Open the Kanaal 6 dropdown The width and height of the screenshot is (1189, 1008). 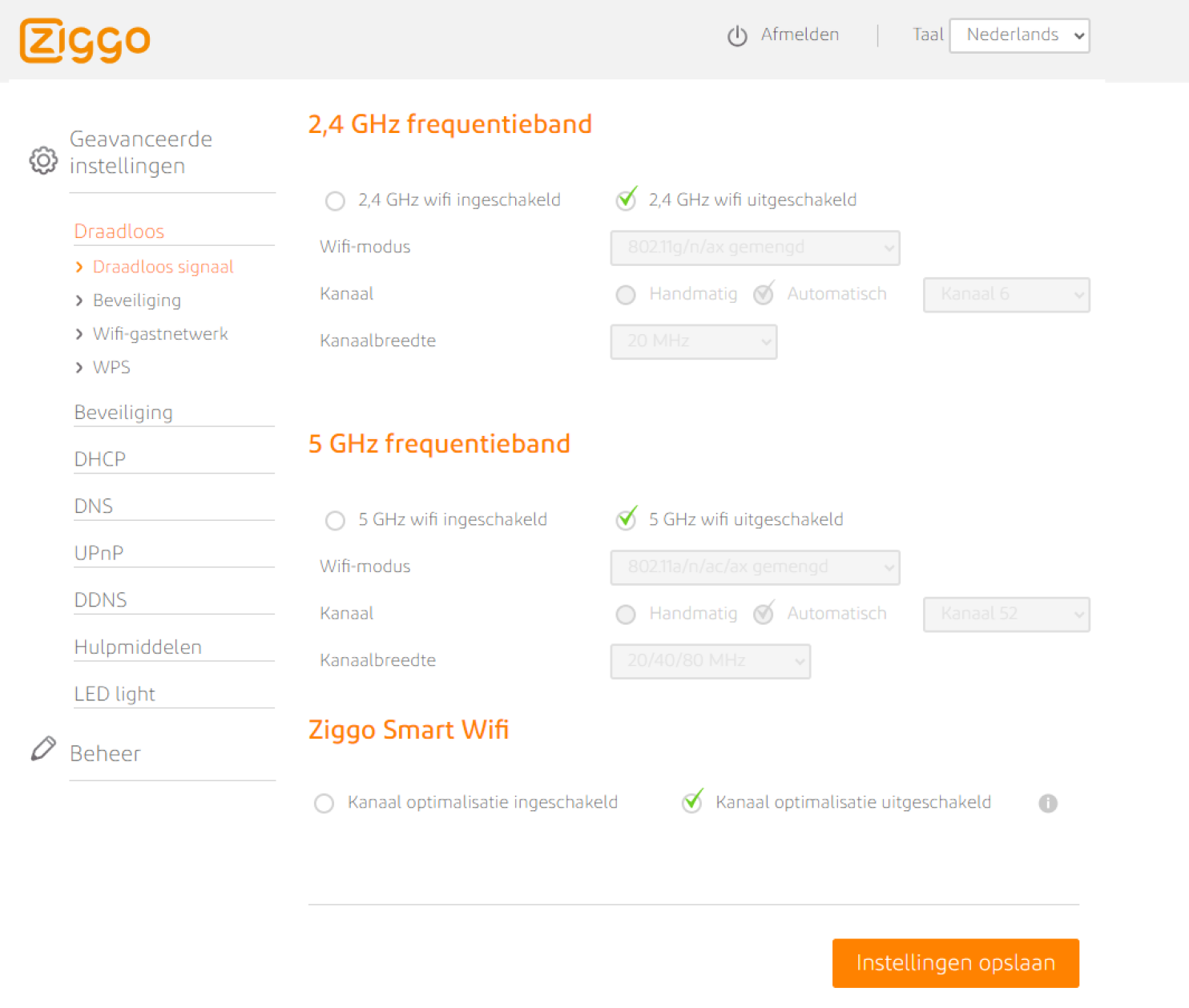pos(1006,295)
